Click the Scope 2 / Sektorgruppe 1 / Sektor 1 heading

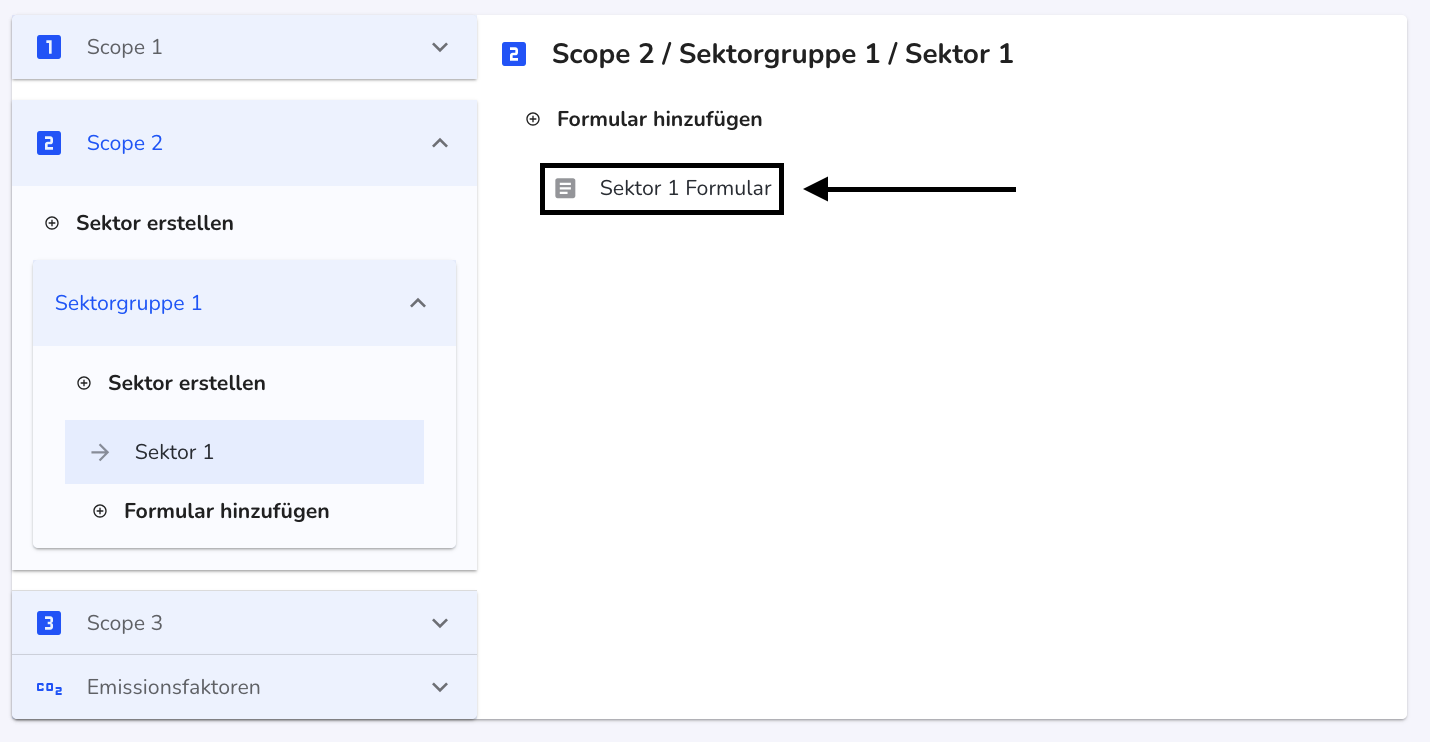(x=783, y=54)
